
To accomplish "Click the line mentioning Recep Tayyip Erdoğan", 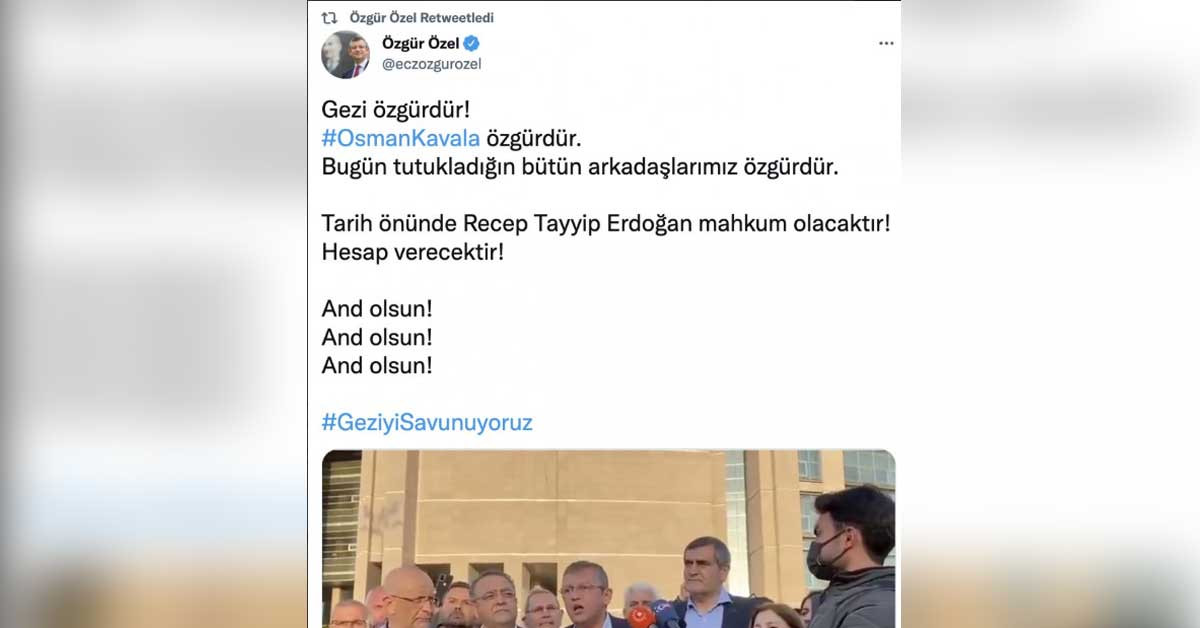I will click(x=606, y=223).
